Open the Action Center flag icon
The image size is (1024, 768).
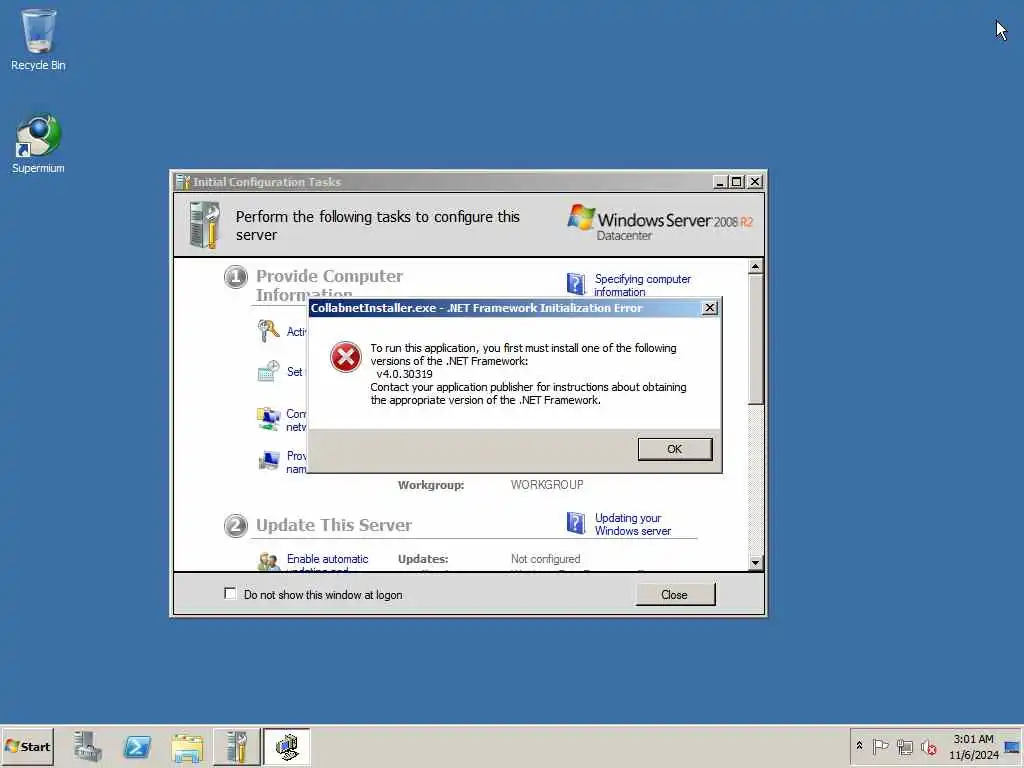(880, 746)
